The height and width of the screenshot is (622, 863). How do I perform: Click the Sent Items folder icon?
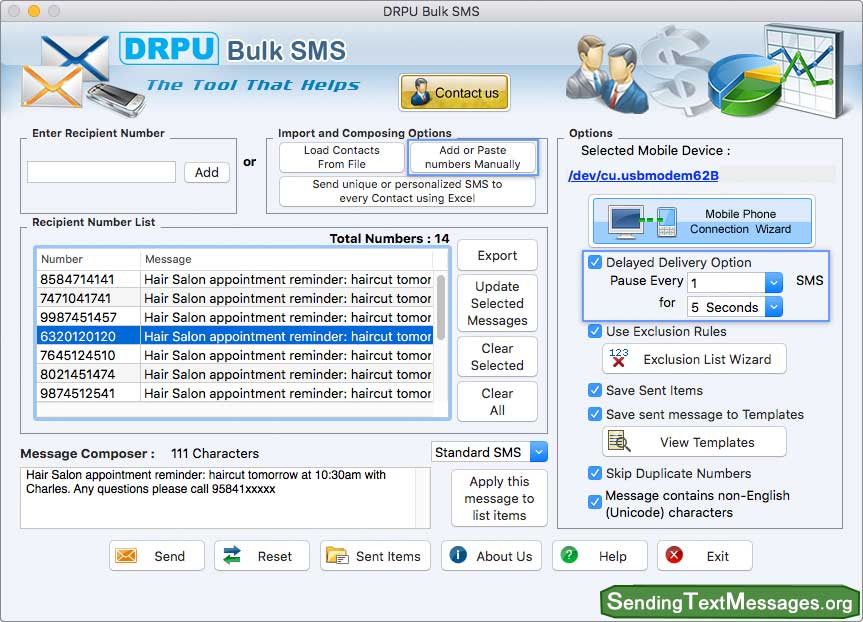(x=337, y=555)
